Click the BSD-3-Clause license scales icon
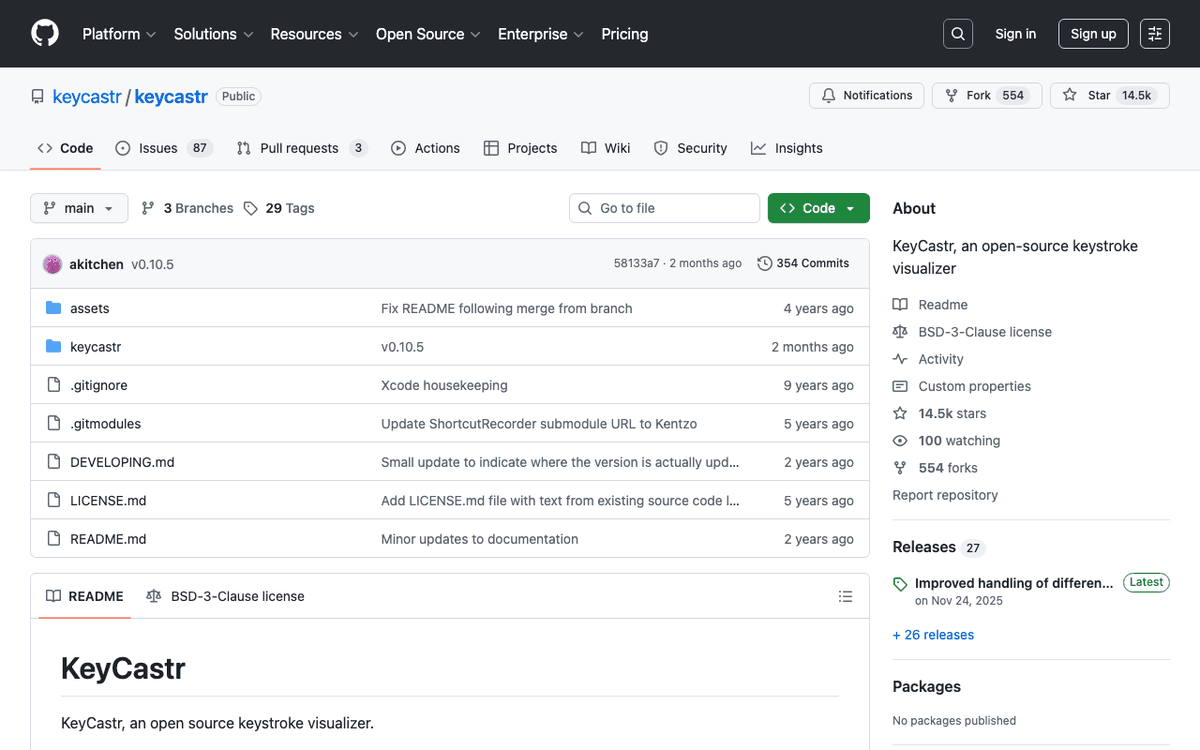Screen dimensions: 1200x750 154,596
